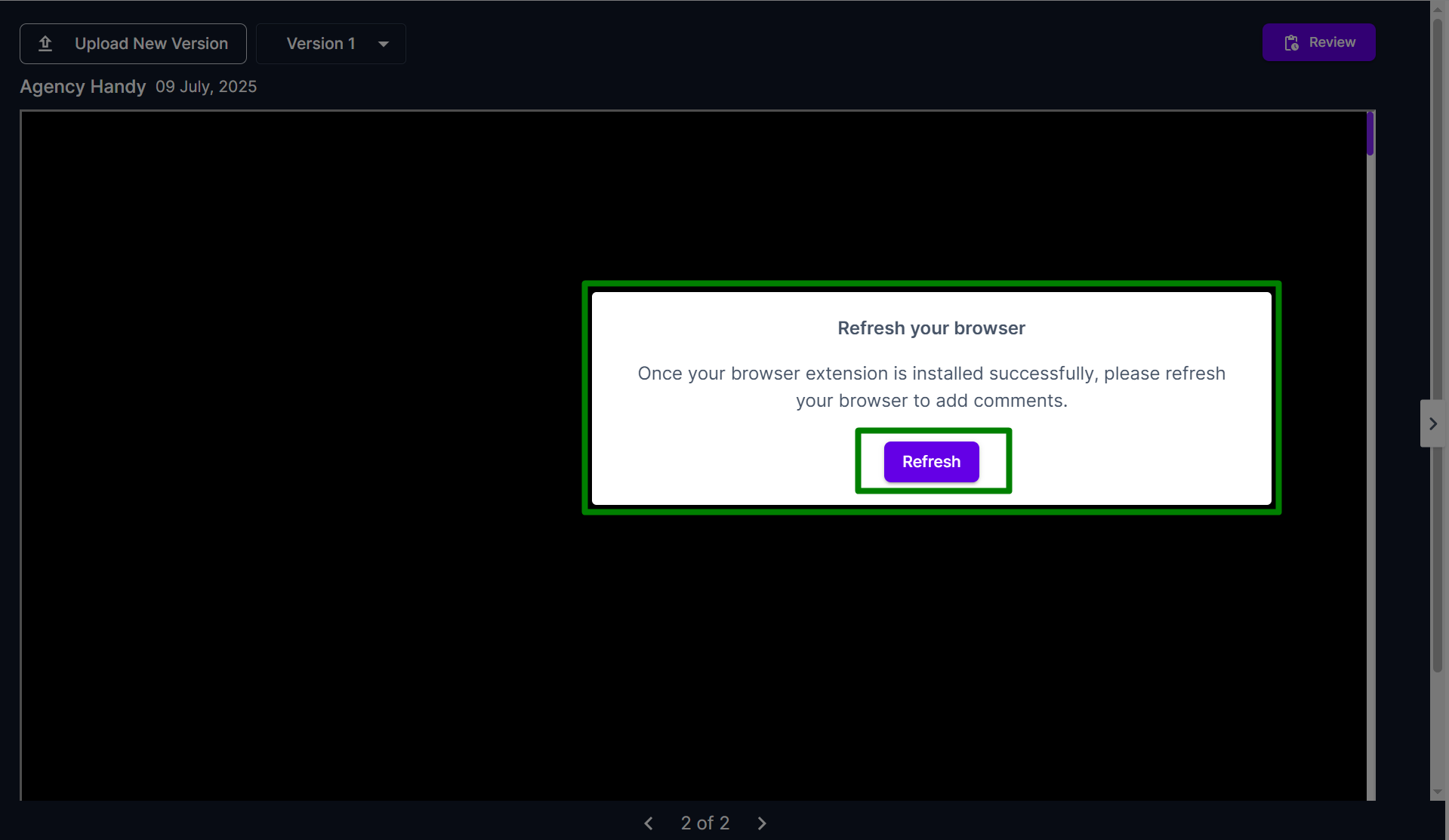Expand the right side panel chevron

tap(1432, 423)
